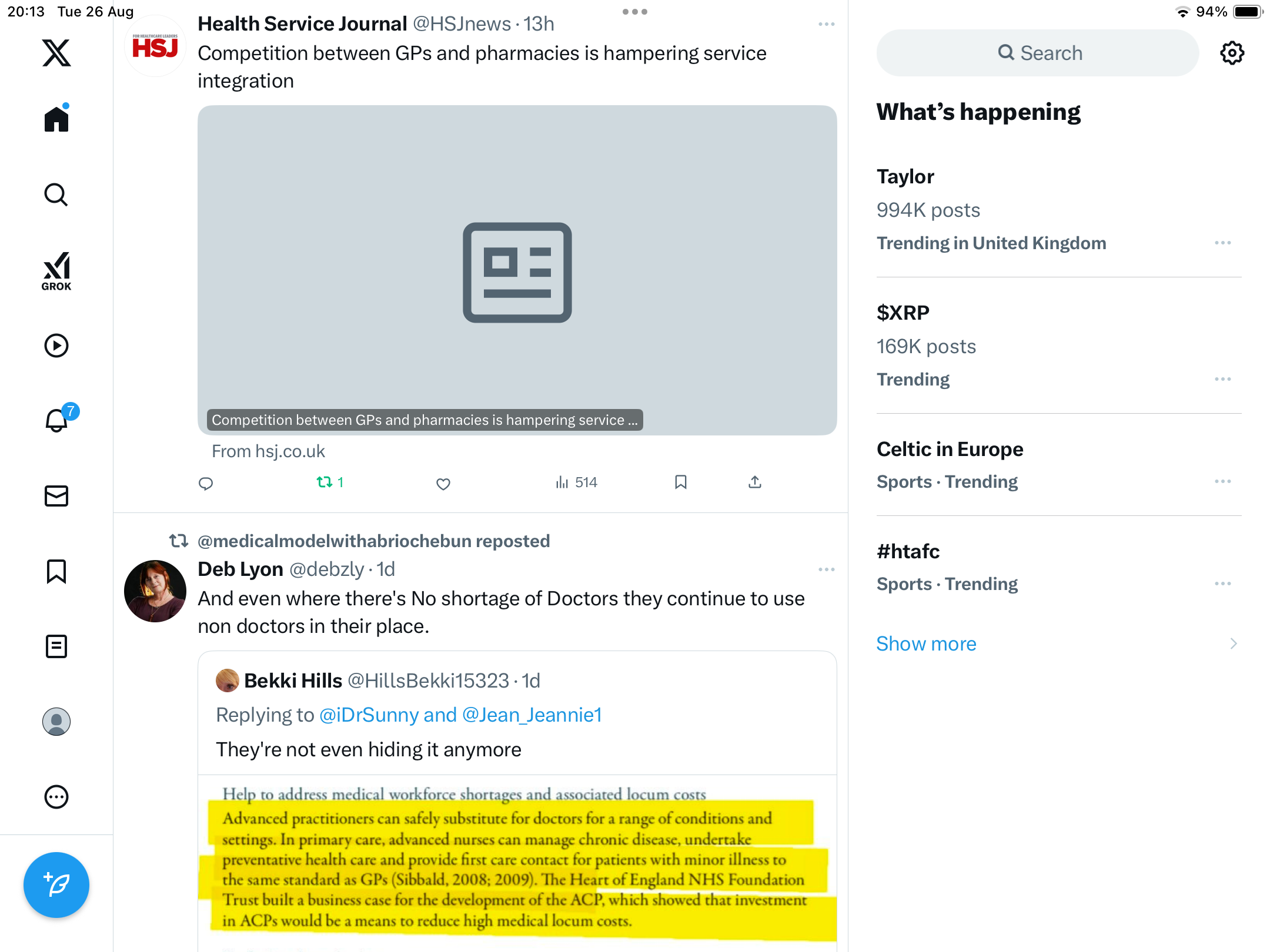Open direct messages envelope icon

[56, 496]
